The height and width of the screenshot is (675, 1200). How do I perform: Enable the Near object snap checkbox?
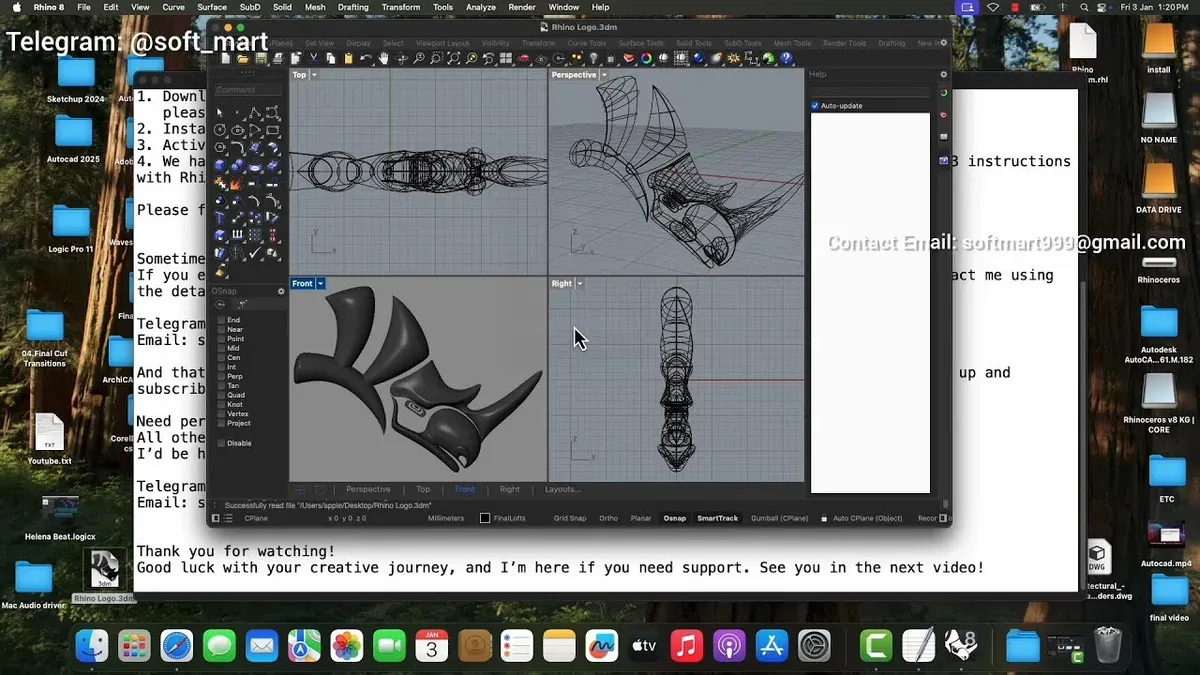pyautogui.click(x=221, y=330)
